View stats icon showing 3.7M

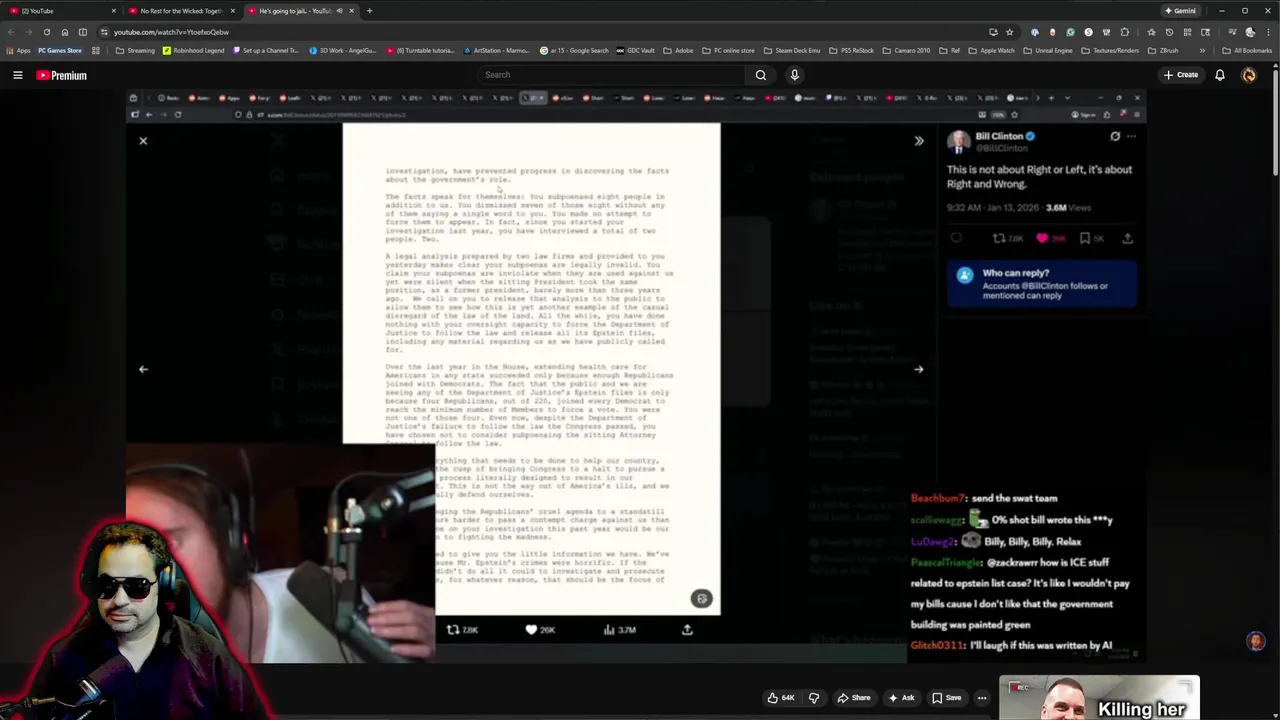click(x=609, y=630)
